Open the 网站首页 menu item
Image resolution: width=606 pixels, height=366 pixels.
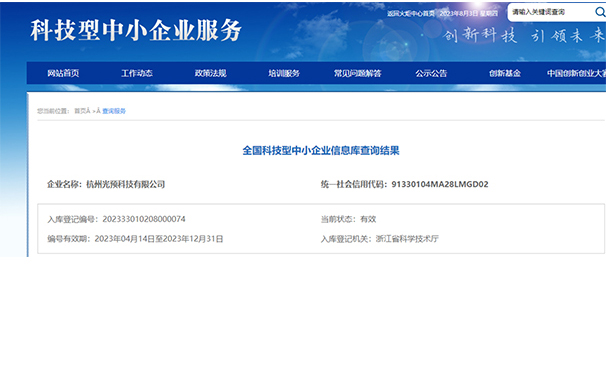click(63, 73)
